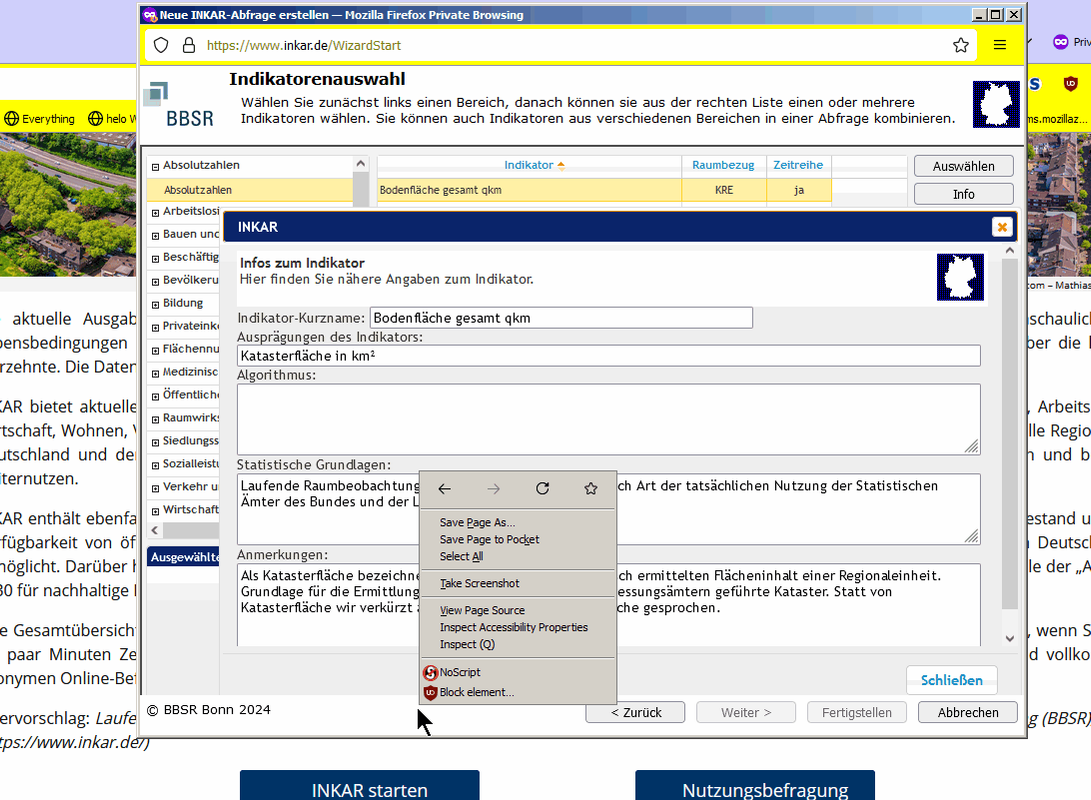Click tree list scroll-up arrow
This screenshot has height=800, width=1091.
(x=360, y=164)
